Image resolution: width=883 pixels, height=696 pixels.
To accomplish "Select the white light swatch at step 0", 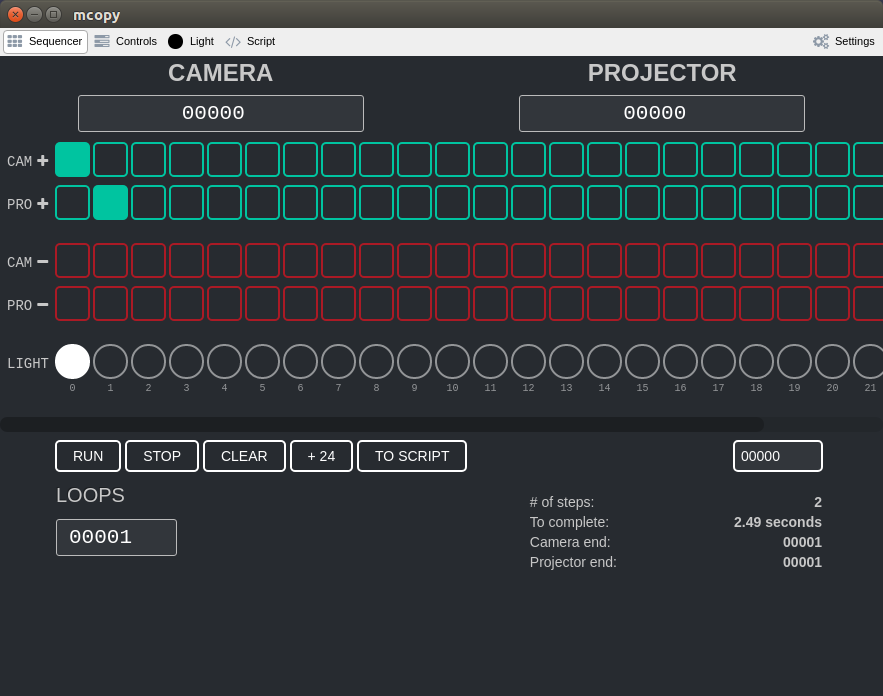I will pyautogui.click(x=72, y=361).
